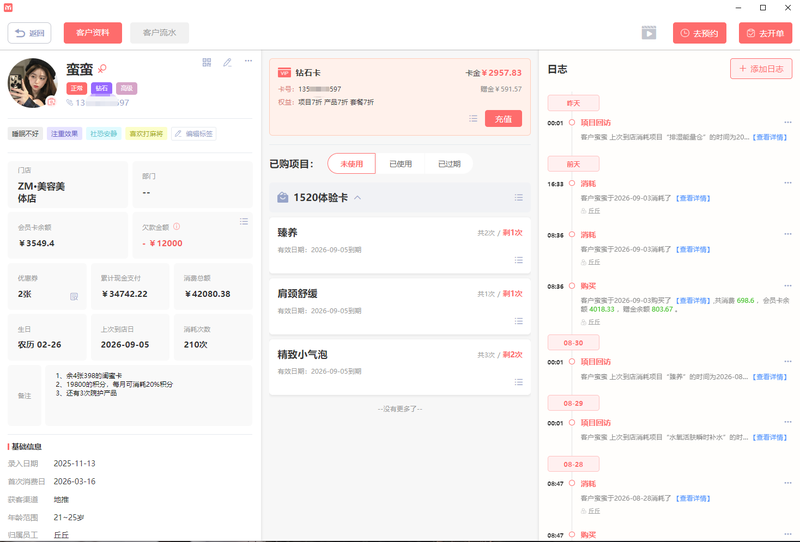Screen dimensions: 800x542
Task: Click the 会员卡余额 ¥3549.4 value
Action: (x=36, y=243)
